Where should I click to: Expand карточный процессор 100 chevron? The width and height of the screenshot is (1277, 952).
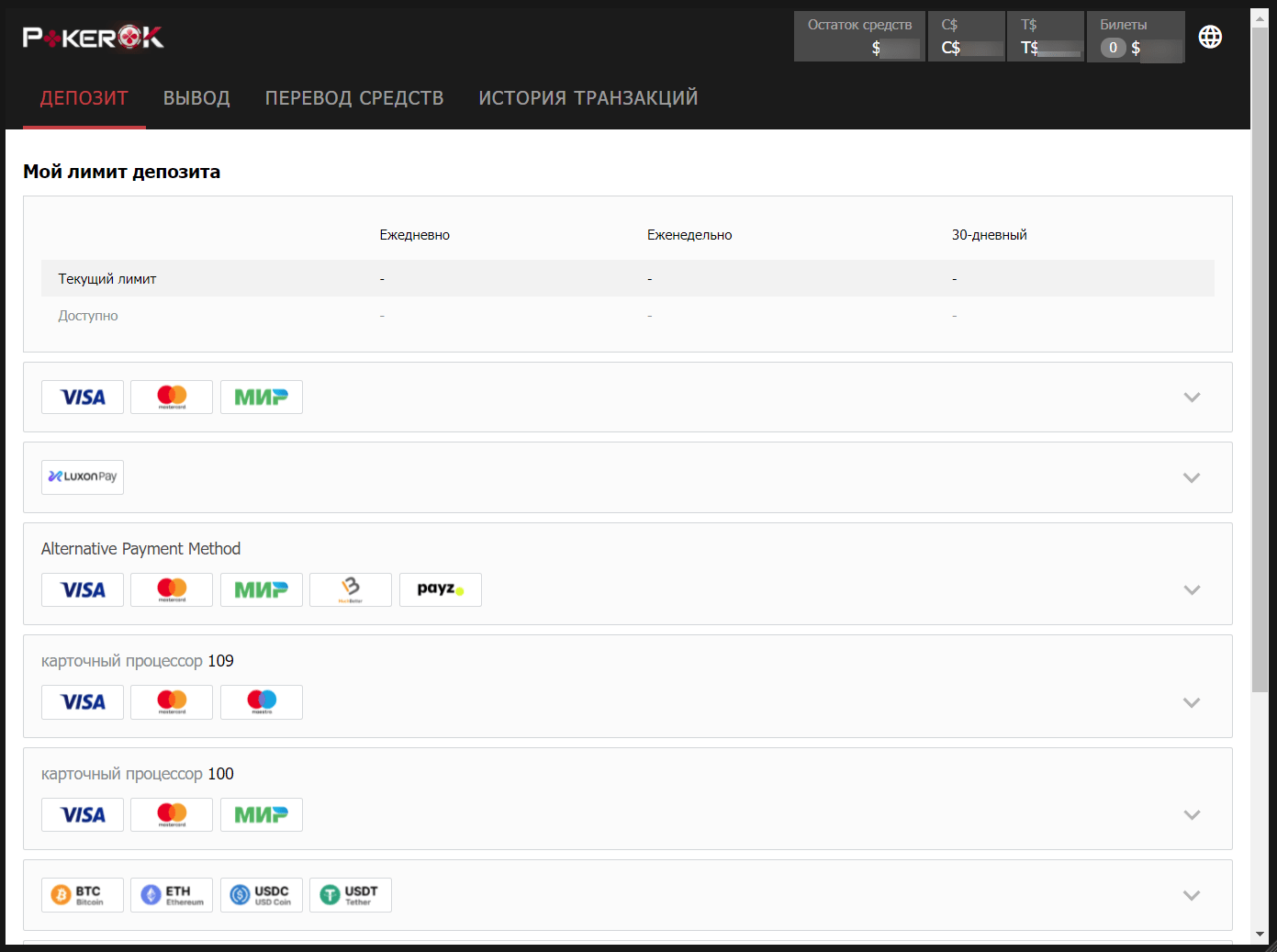pyautogui.click(x=1192, y=815)
